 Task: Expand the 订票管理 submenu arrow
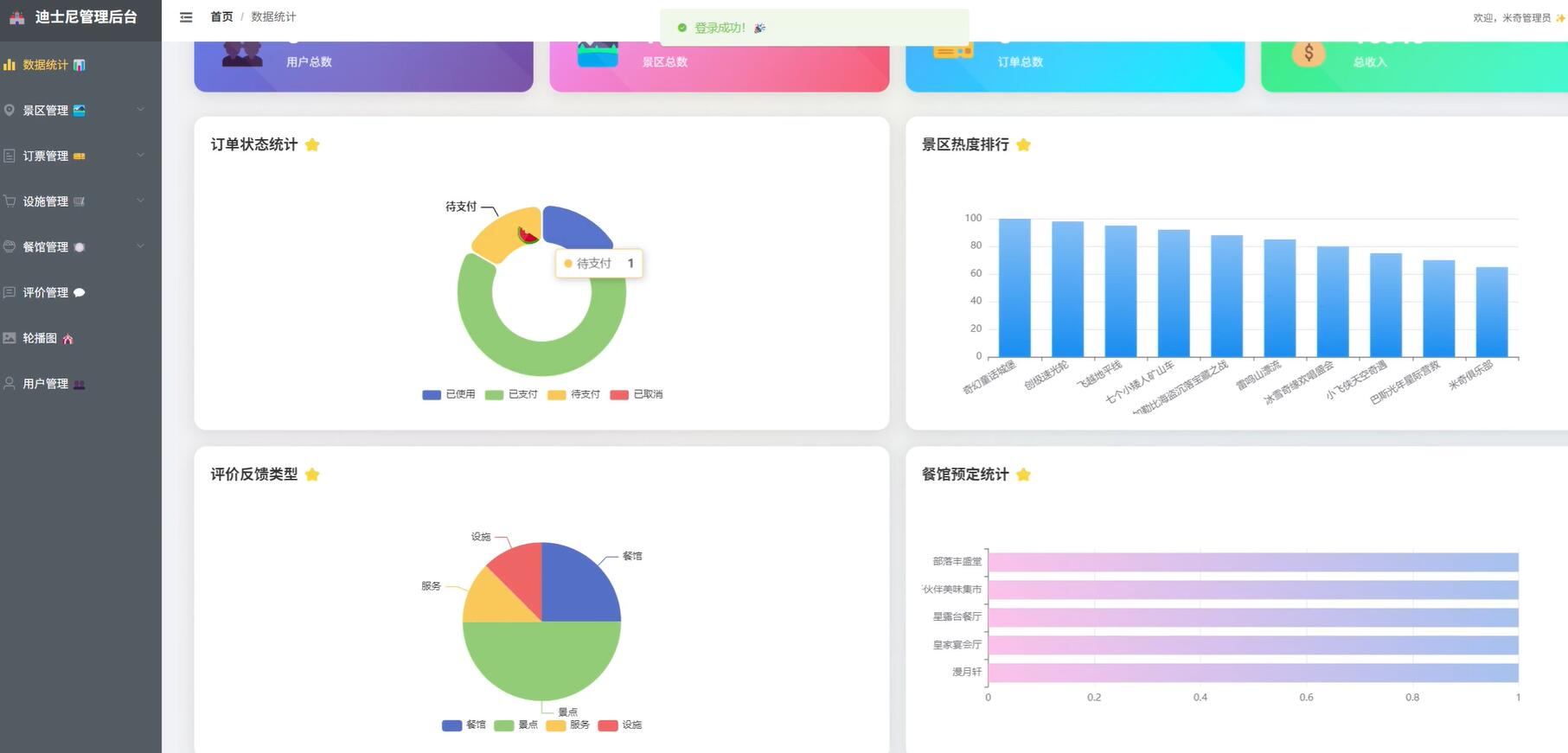(x=140, y=156)
